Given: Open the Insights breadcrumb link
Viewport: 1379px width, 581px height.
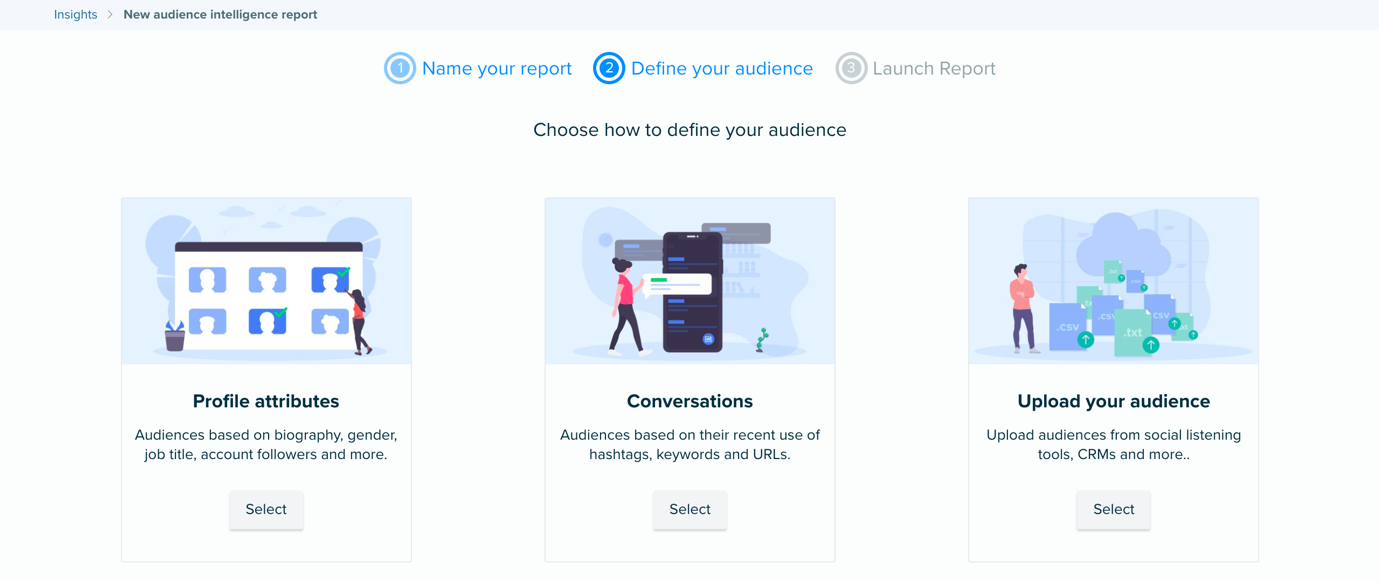Looking at the screenshot, I should click(x=75, y=15).
